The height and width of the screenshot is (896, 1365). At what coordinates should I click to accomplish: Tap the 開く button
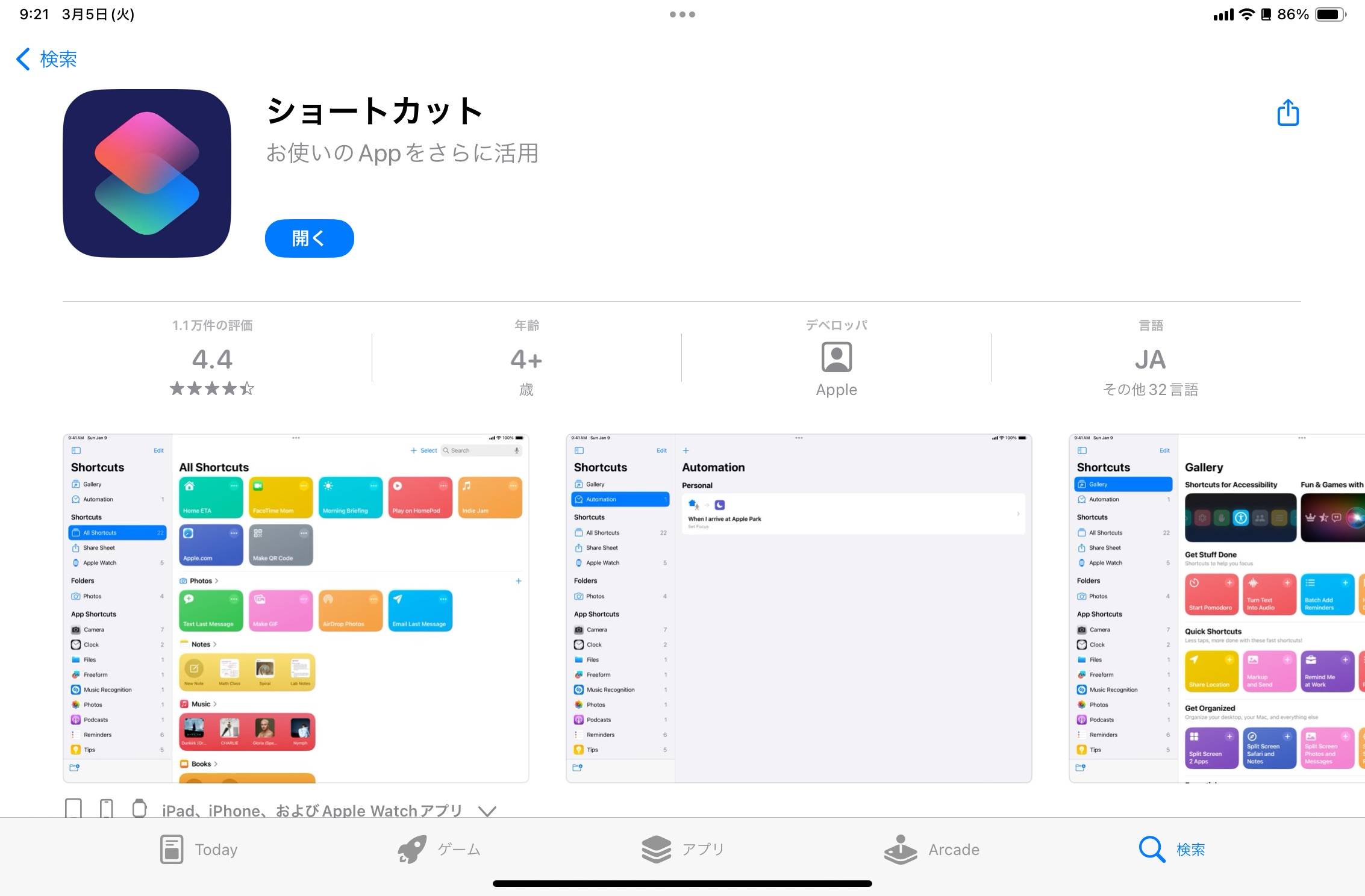coord(310,238)
